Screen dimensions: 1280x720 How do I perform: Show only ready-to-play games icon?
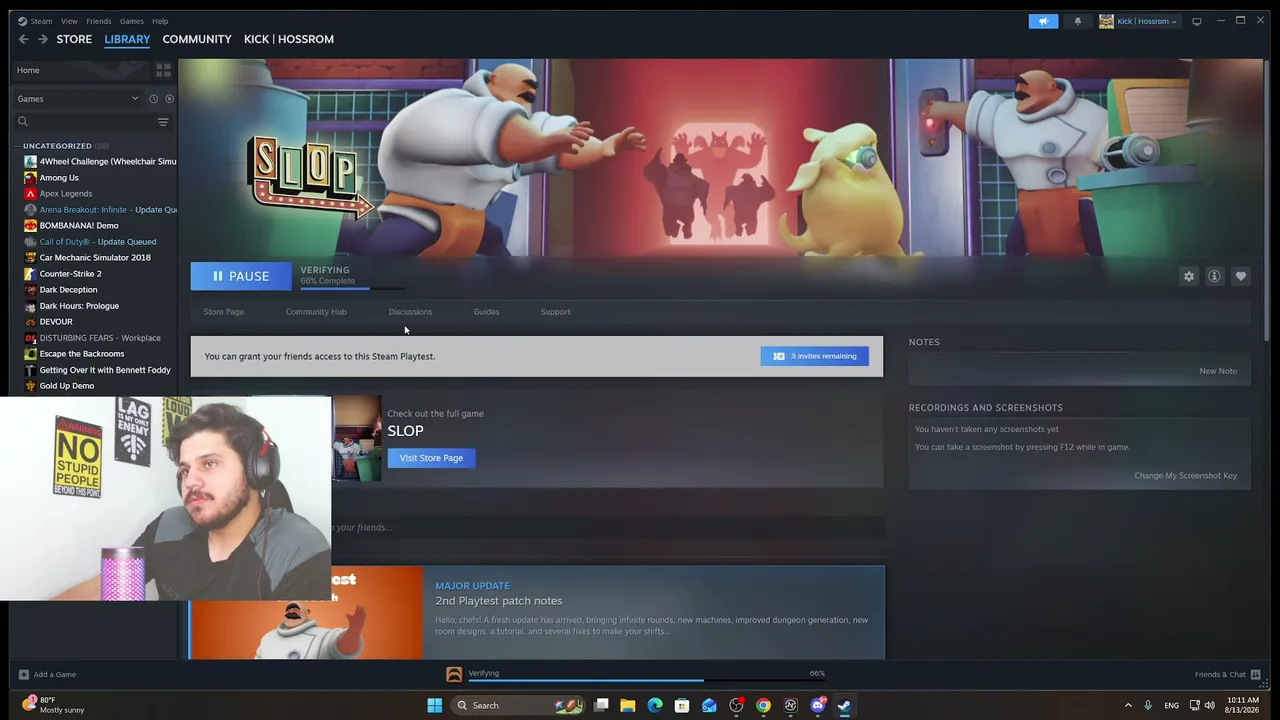point(169,99)
